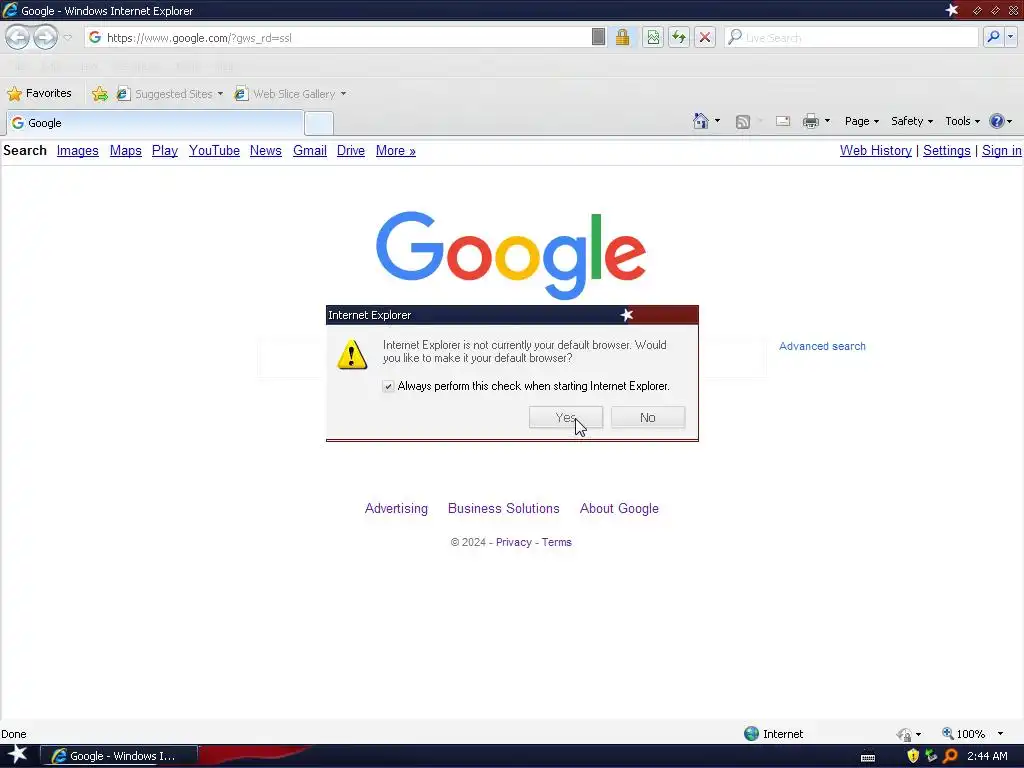Open a new blank tab
This screenshot has width=1024, height=768.
coord(319,123)
